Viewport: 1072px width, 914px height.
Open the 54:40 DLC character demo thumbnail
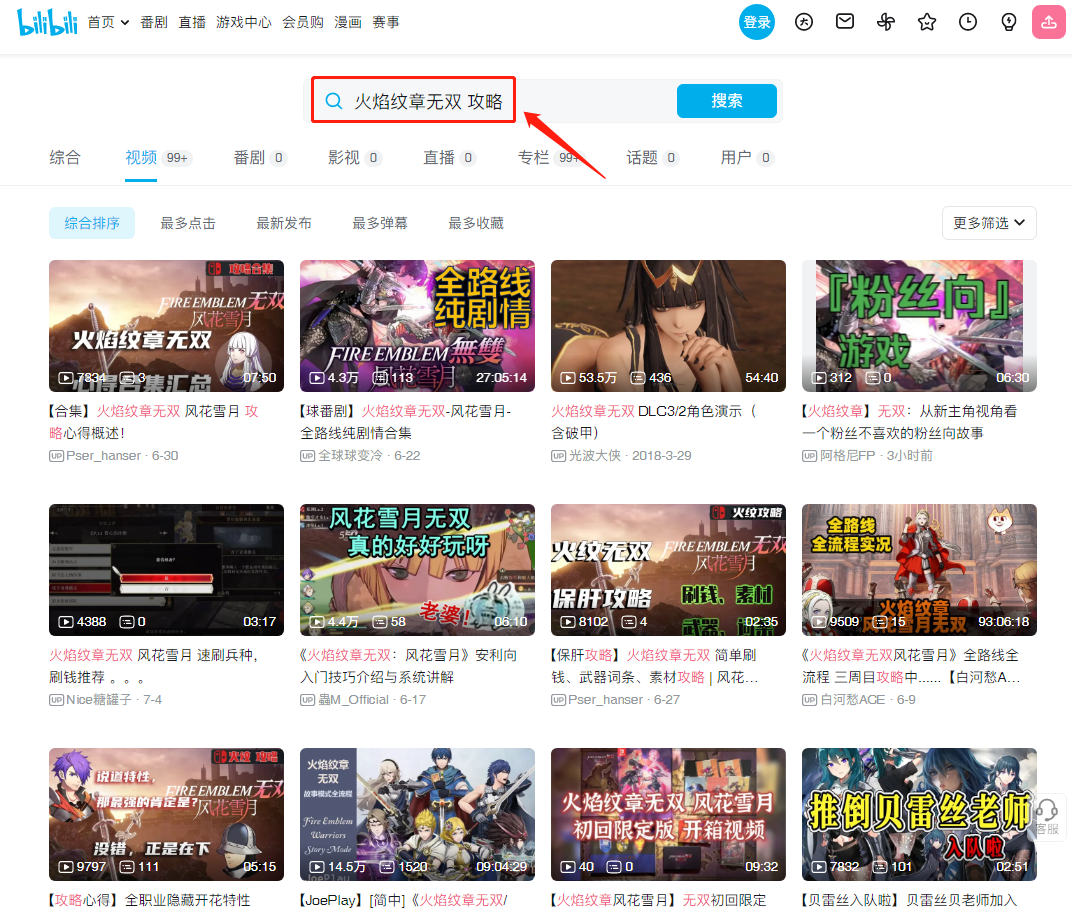(x=668, y=325)
